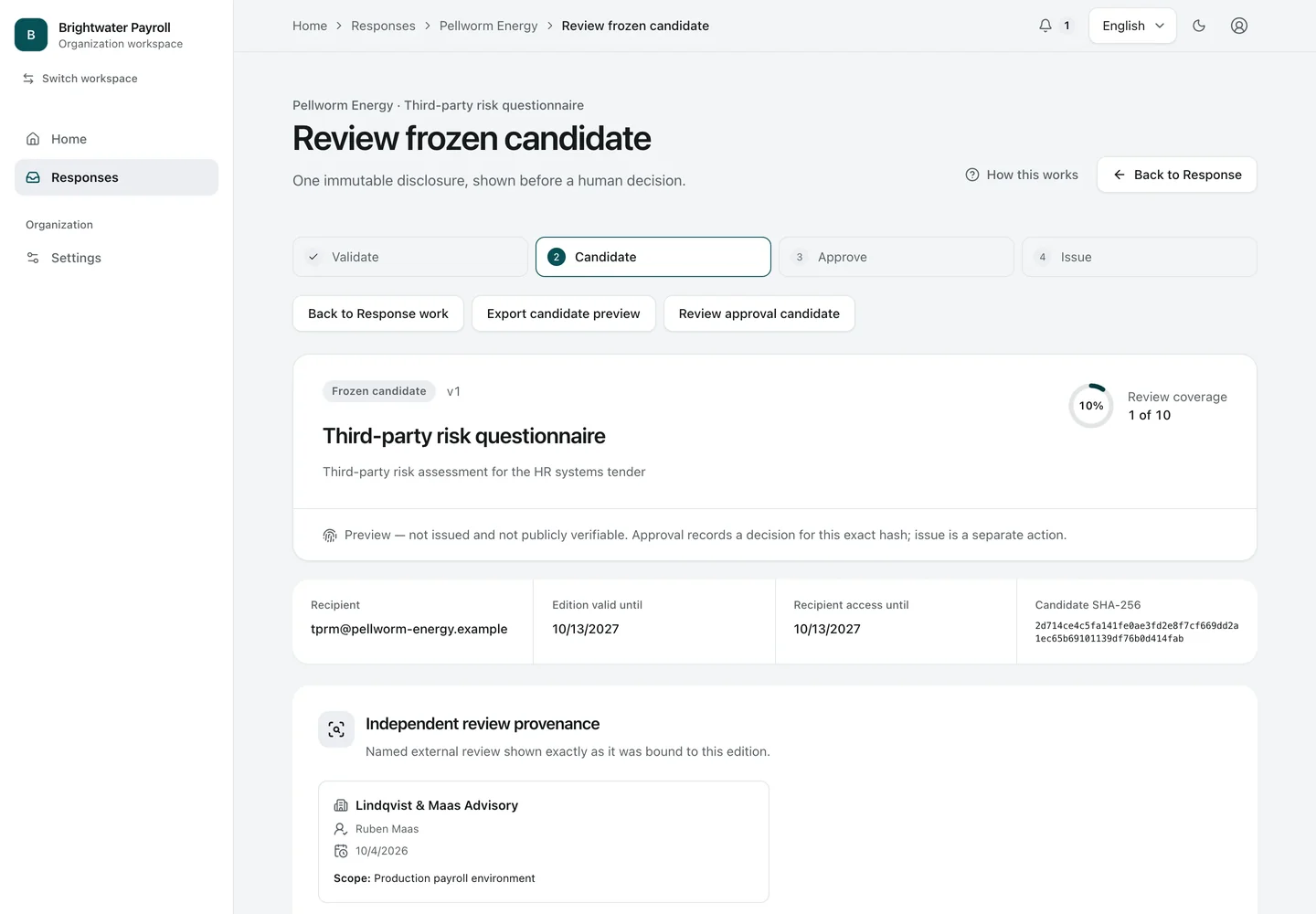Open Settings in sidebar menu
The width and height of the screenshot is (1316, 914).
(x=116, y=258)
